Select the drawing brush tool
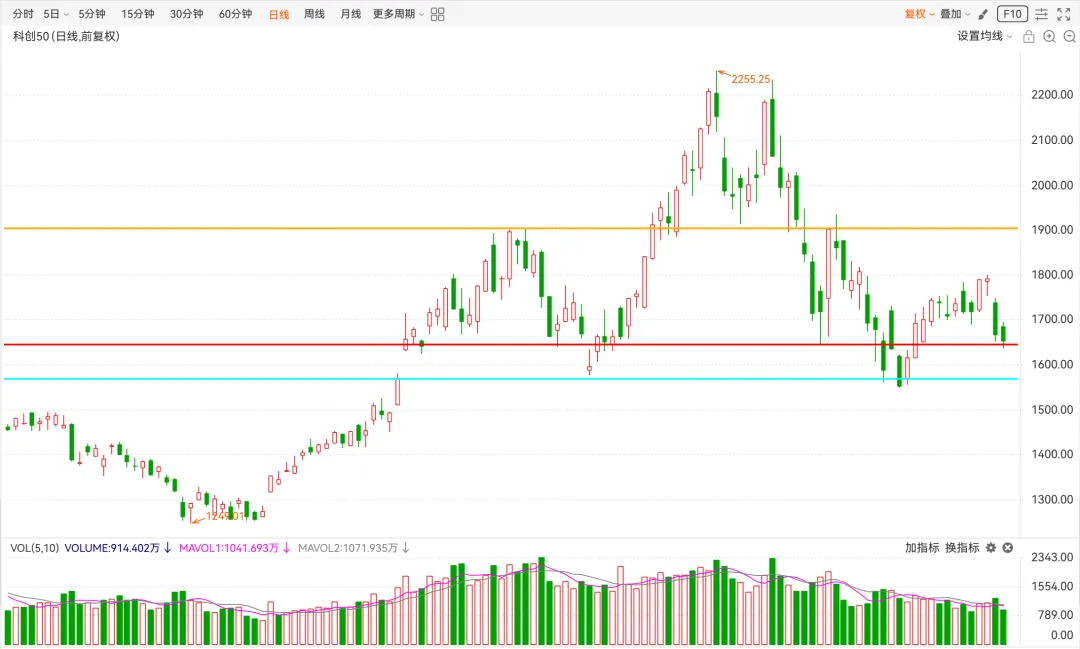The height and width of the screenshot is (649, 1080). [983, 14]
